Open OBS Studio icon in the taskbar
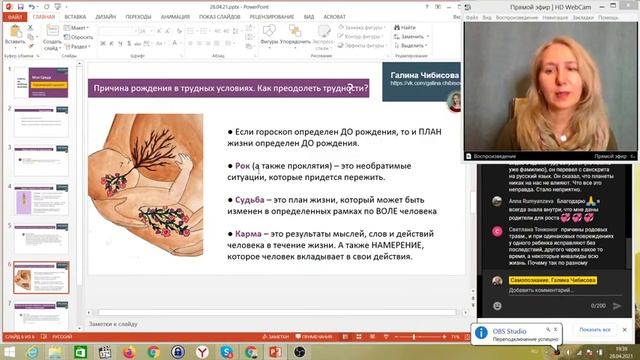The height and width of the screenshot is (360, 640). tap(300, 352)
